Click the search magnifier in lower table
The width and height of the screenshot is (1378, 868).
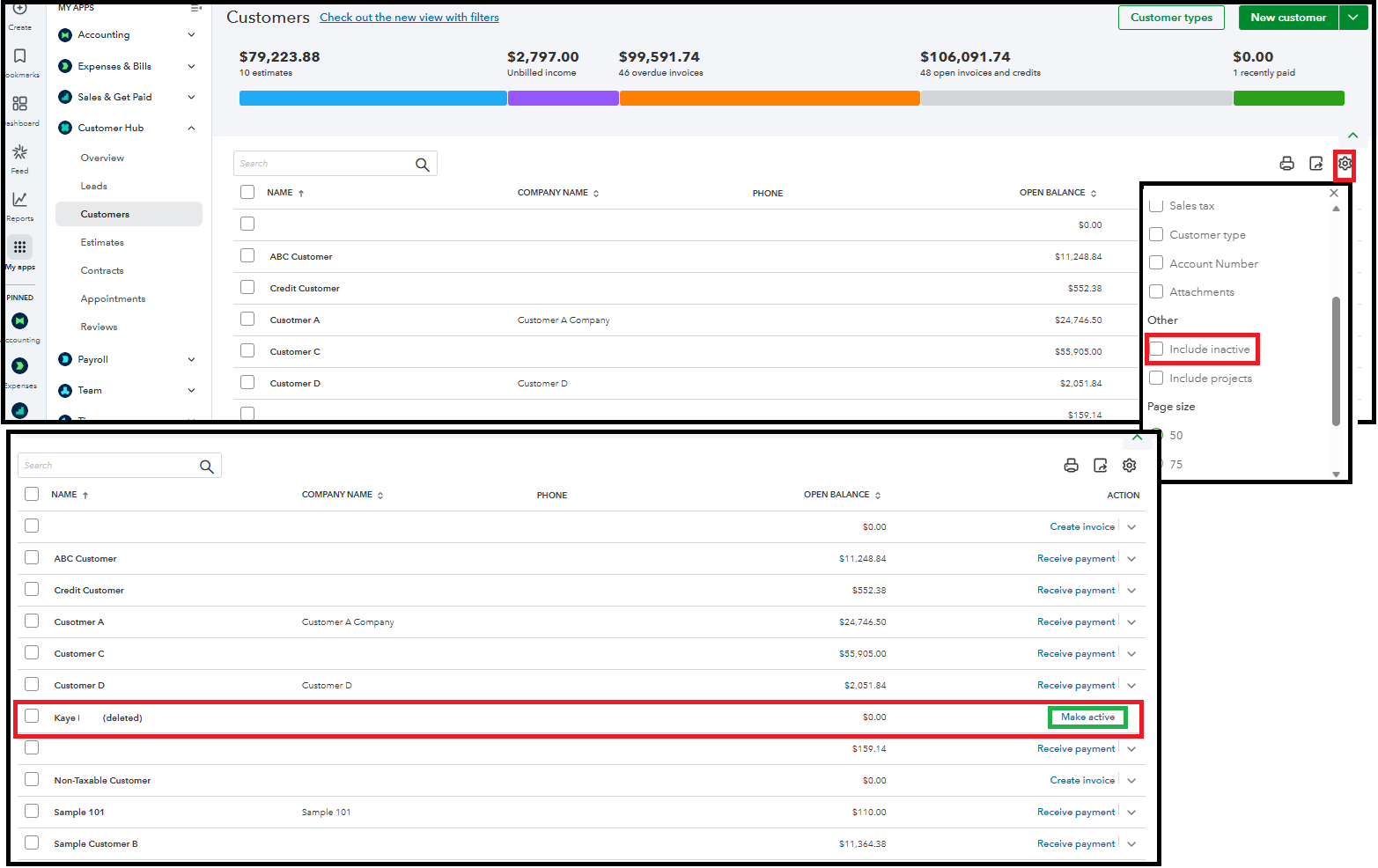[207, 467]
